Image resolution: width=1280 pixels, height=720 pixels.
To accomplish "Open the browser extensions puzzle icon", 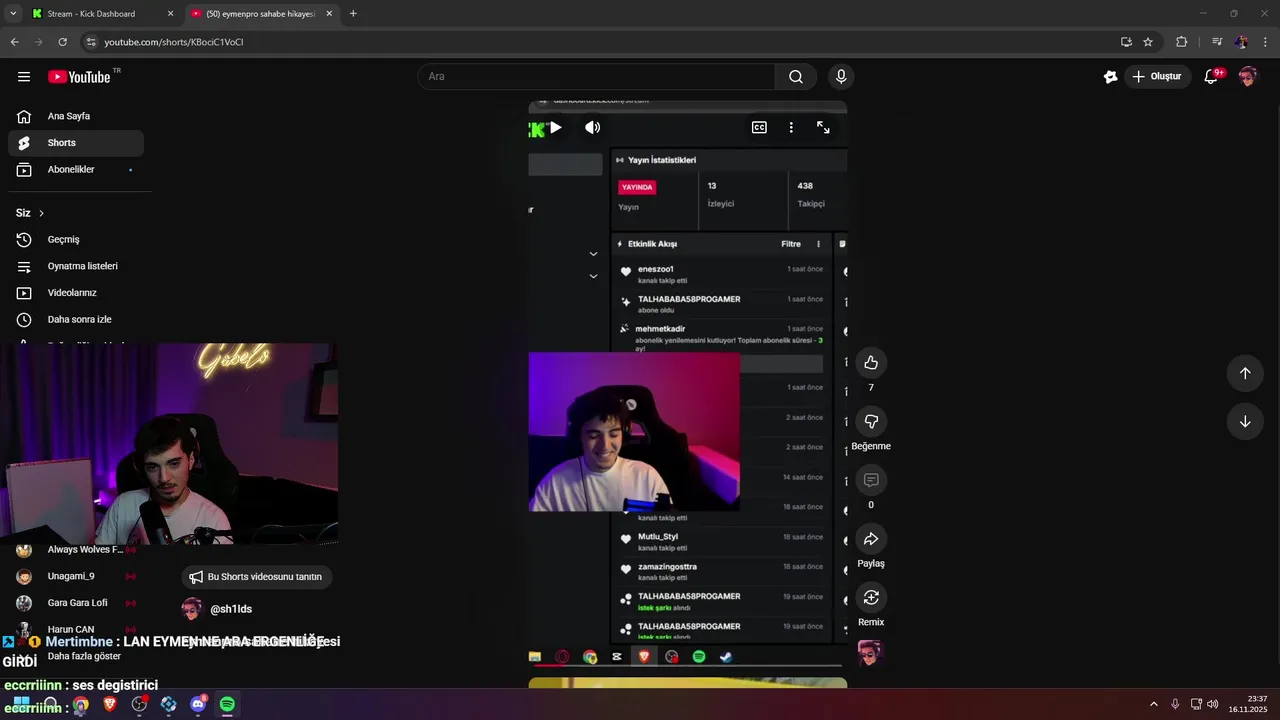I will [1181, 42].
